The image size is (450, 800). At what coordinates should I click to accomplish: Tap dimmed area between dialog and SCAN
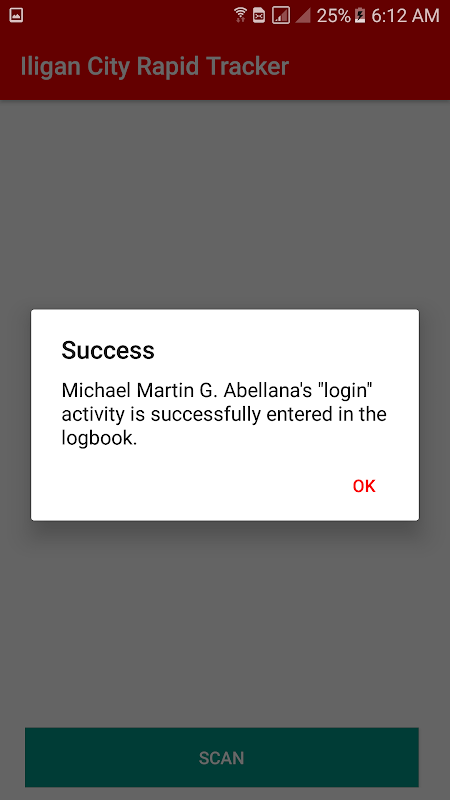point(224,623)
